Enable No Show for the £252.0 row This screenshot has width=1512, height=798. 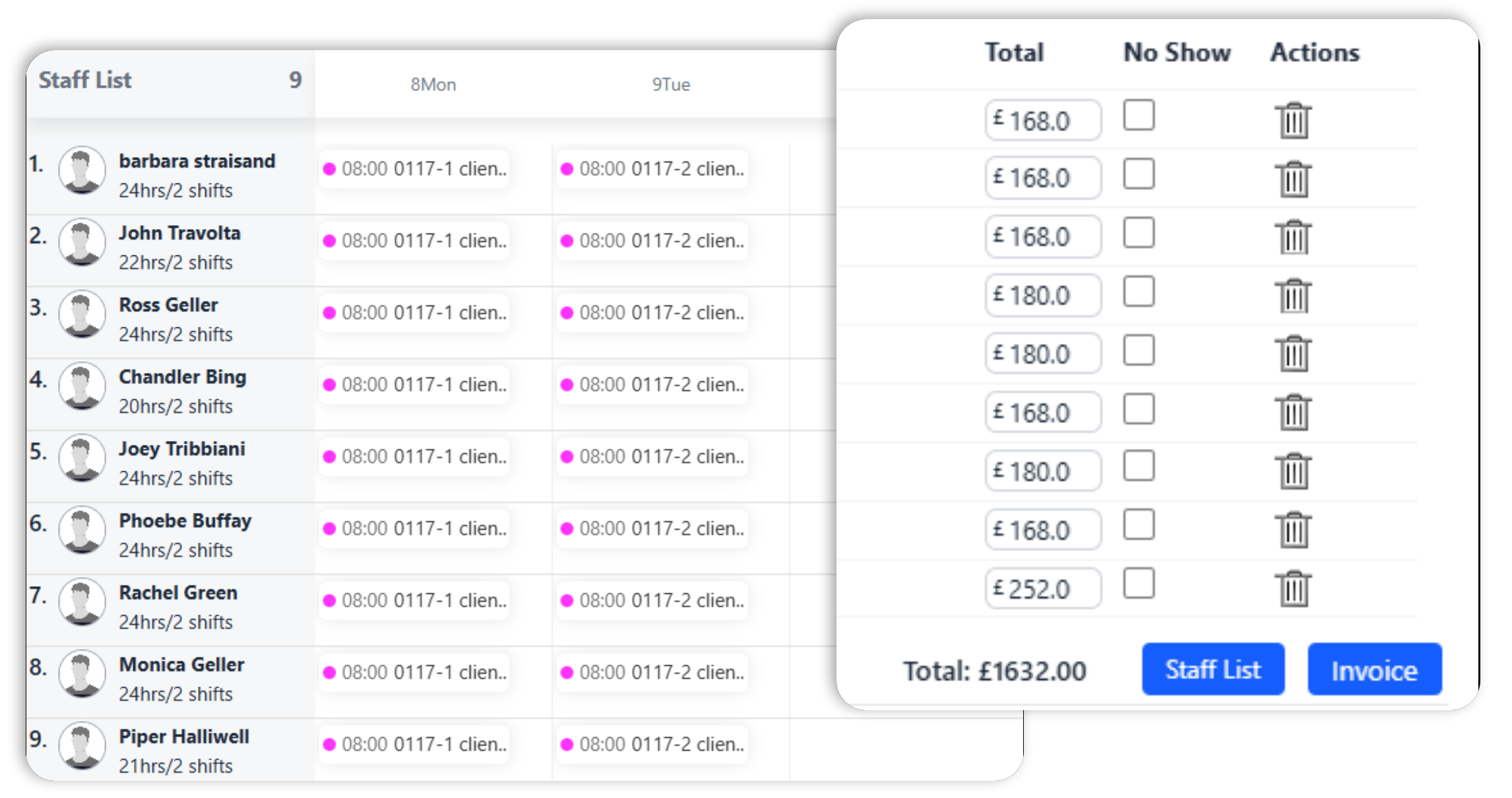tap(1139, 583)
